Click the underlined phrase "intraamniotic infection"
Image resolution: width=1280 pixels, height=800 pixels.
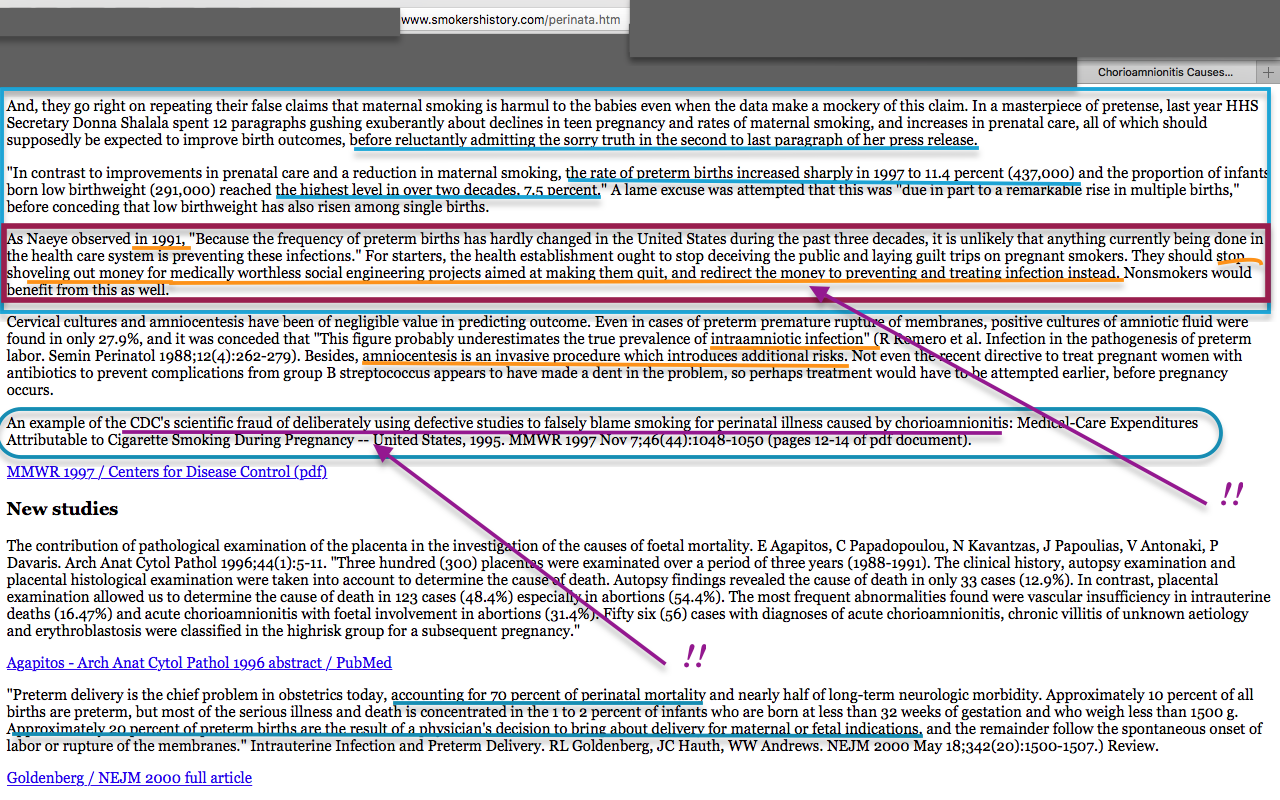click(x=789, y=339)
